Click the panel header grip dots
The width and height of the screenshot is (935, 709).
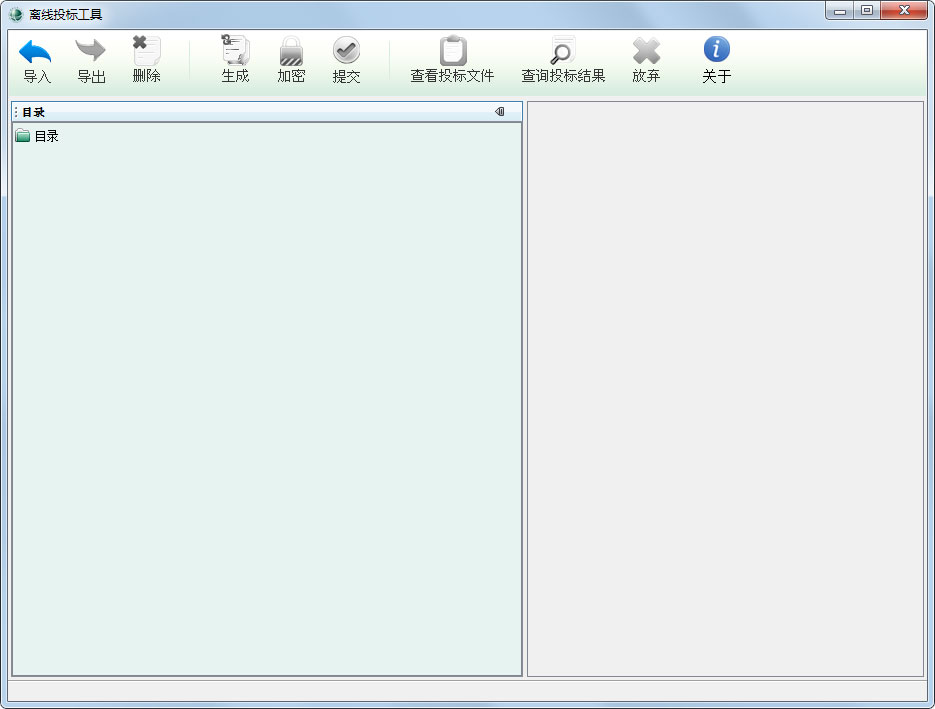(16, 112)
